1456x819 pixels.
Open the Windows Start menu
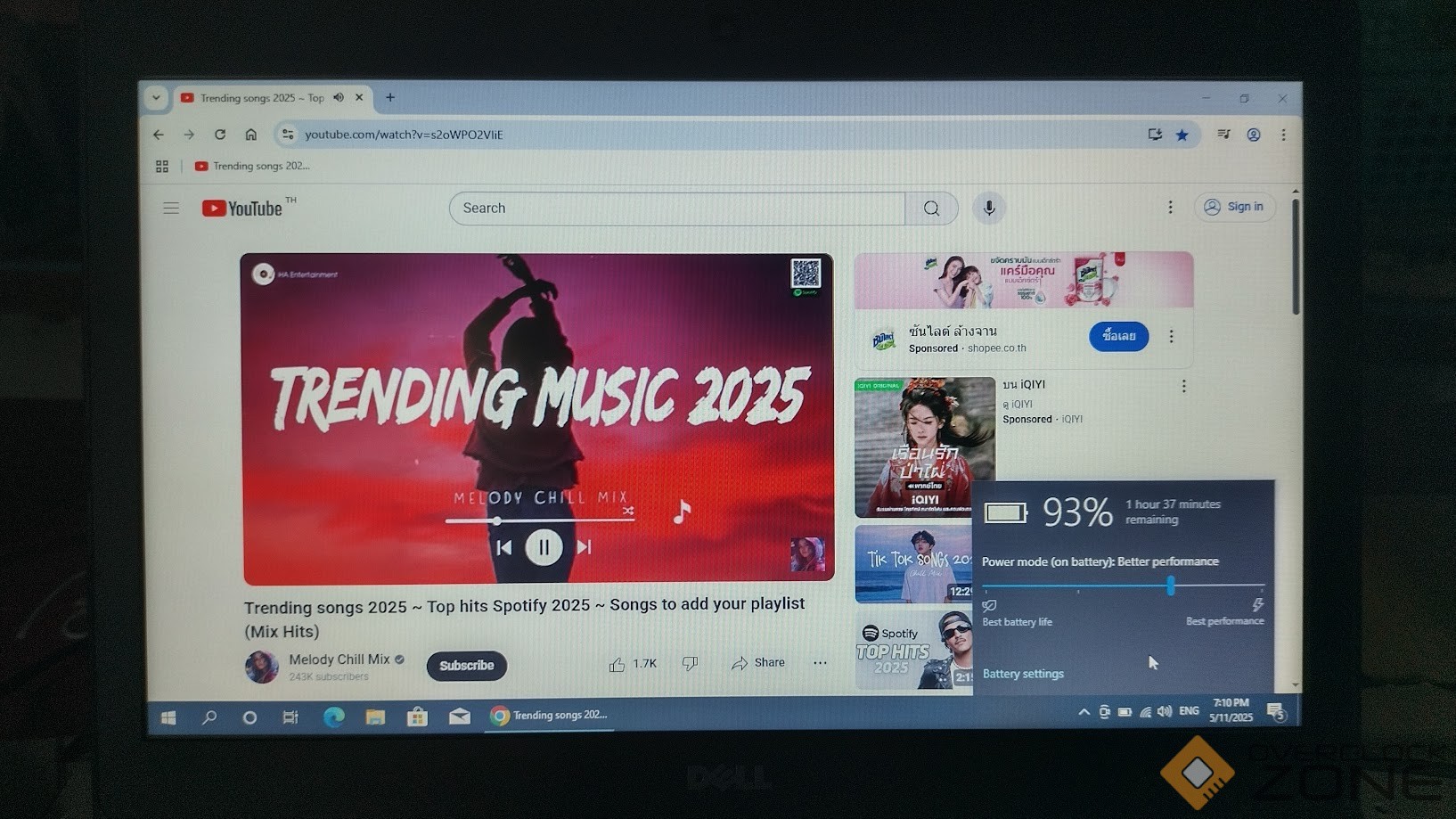(168, 717)
